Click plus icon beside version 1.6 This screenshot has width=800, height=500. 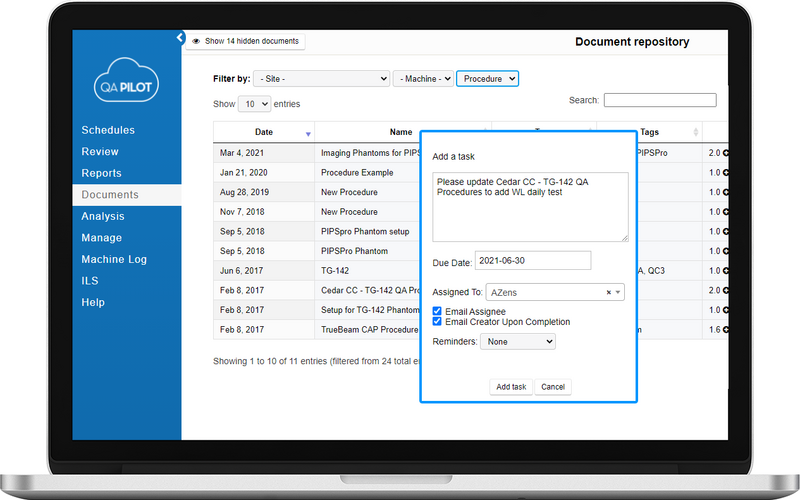727,328
